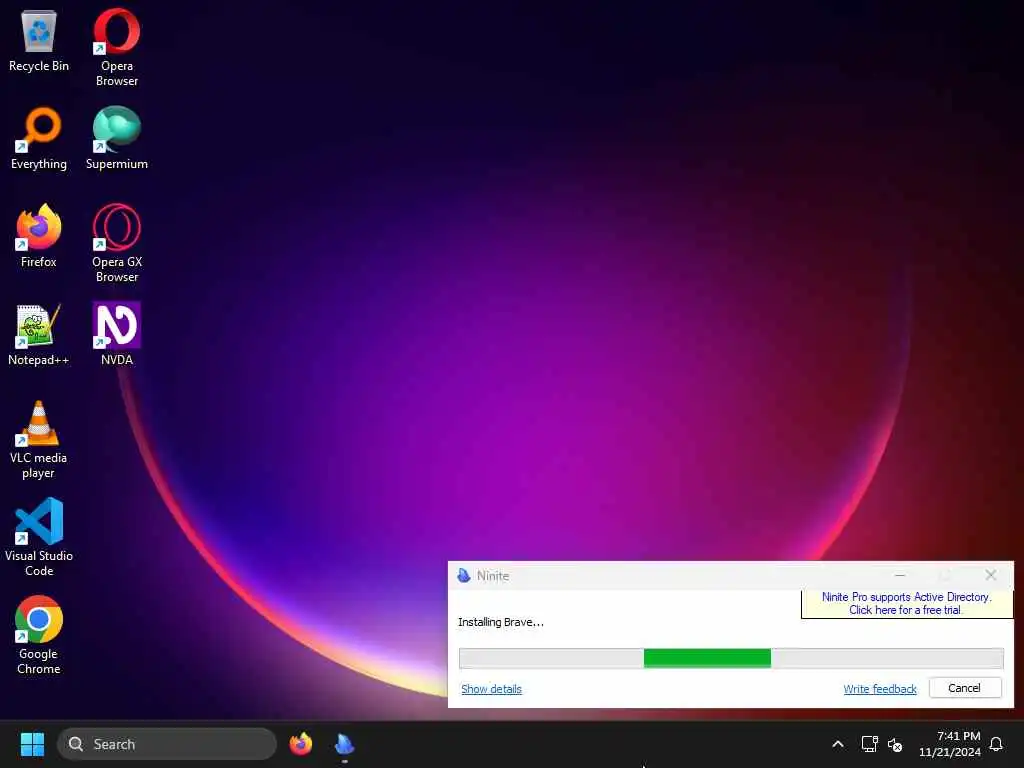
Task: Select the Opera GX Browser shortcut
Action: coord(117,243)
